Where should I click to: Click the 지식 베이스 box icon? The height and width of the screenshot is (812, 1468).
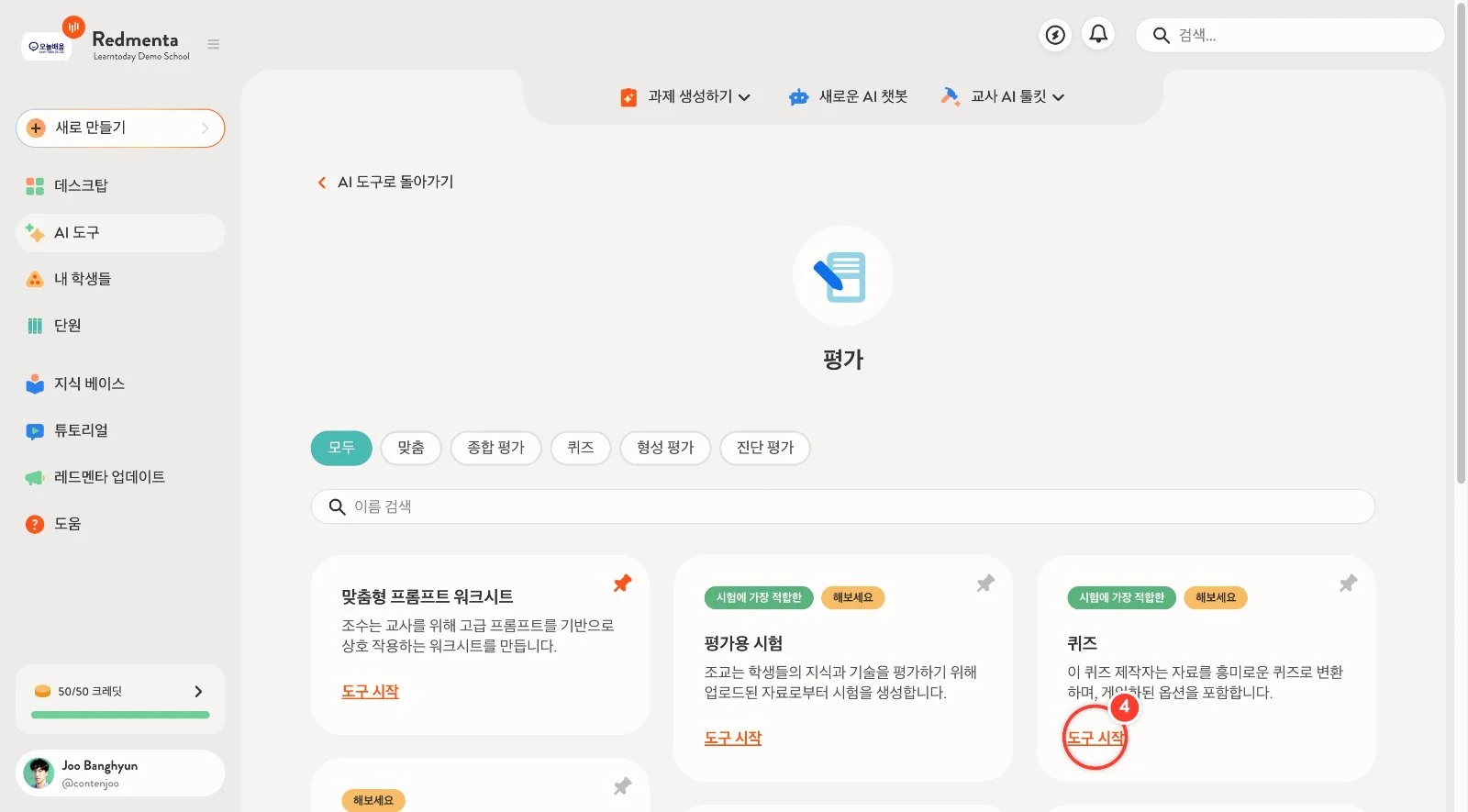point(35,384)
